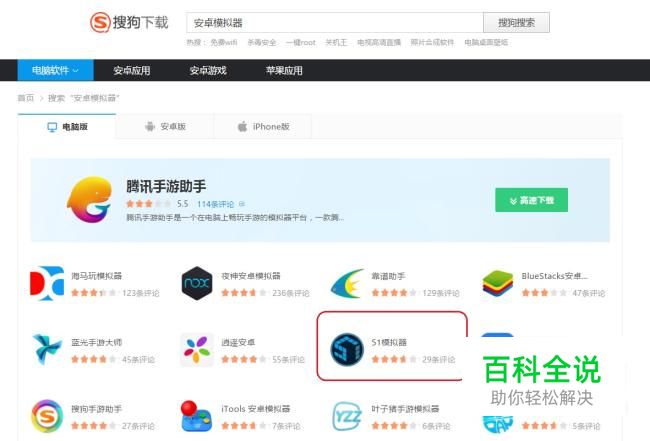Open the 电视高清直播 hot search link
The image size is (650, 441).
click(379, 42)
